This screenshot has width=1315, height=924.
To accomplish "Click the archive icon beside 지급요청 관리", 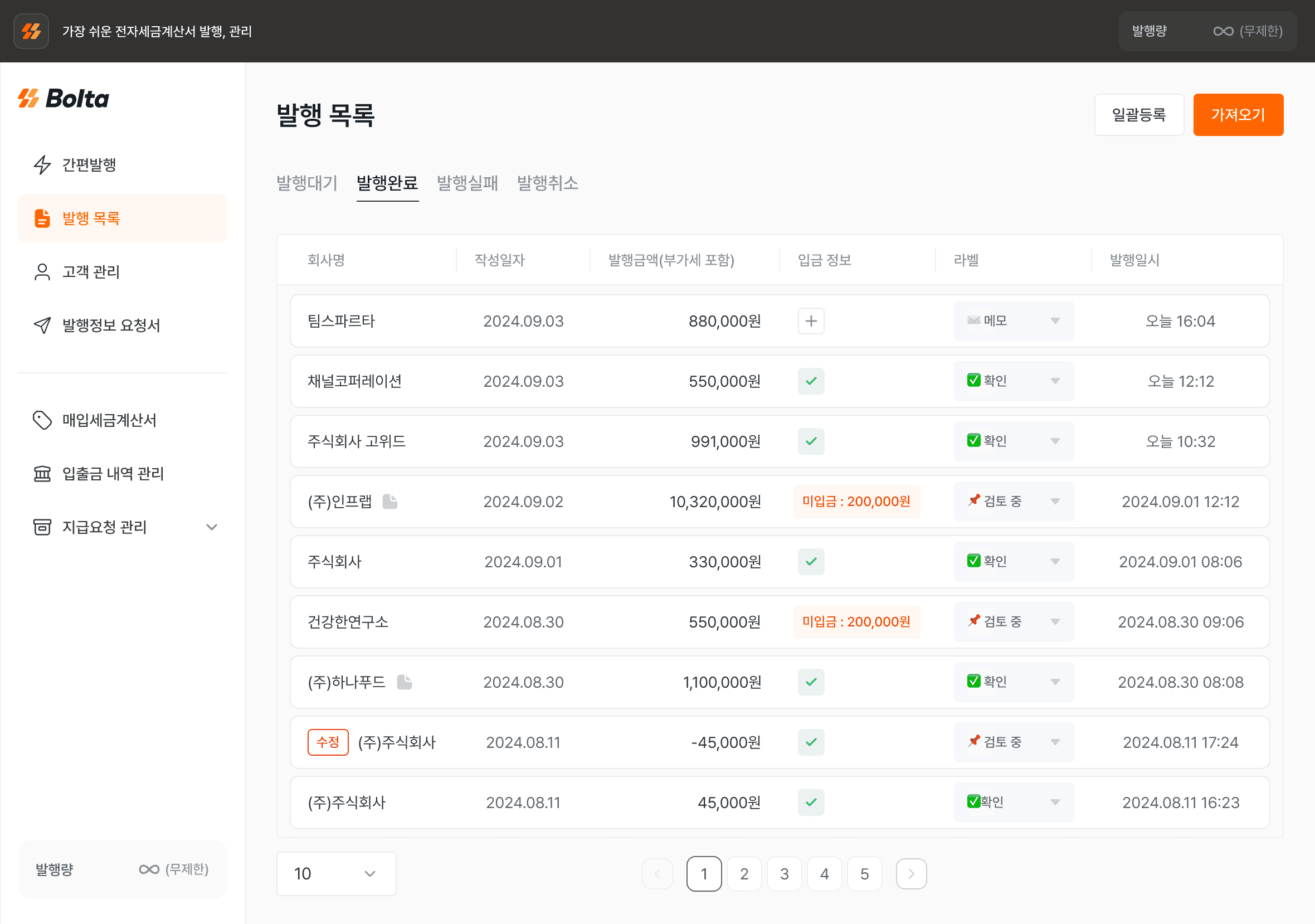I will (42, 527).
